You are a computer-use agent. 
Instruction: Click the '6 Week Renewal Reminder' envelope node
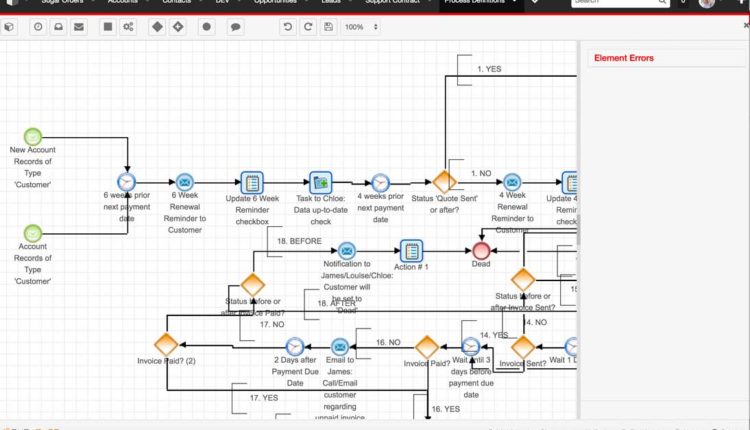(x=185, y=182)
